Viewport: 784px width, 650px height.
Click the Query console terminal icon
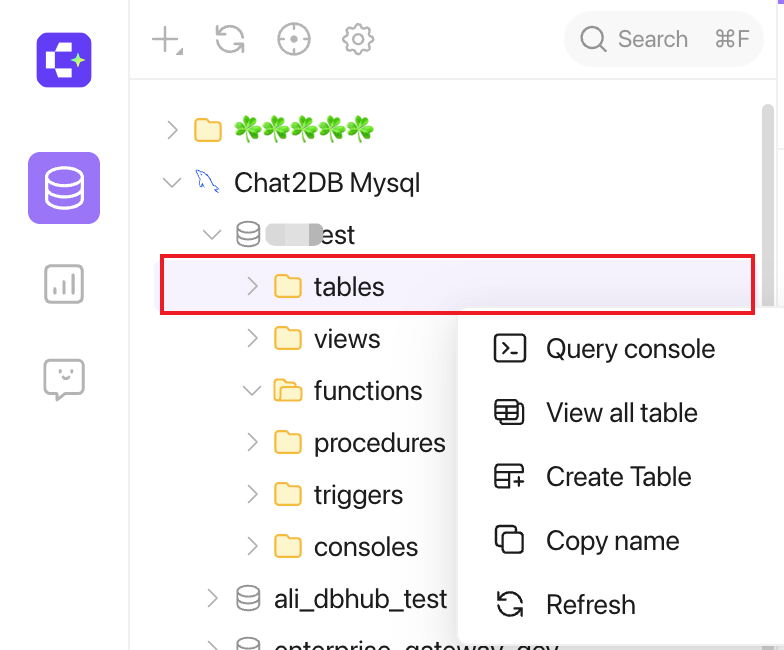(510, 348)
